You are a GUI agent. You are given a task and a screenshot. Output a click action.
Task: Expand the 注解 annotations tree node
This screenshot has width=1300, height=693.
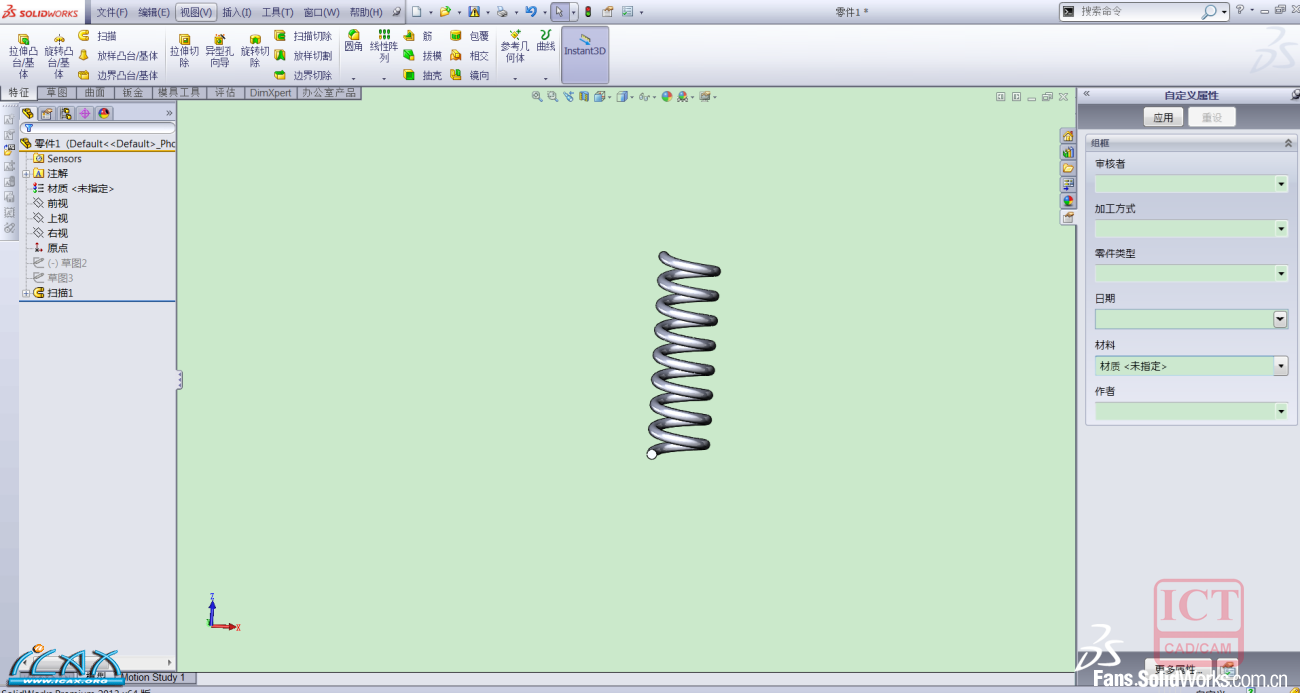[x=26, y=173]
